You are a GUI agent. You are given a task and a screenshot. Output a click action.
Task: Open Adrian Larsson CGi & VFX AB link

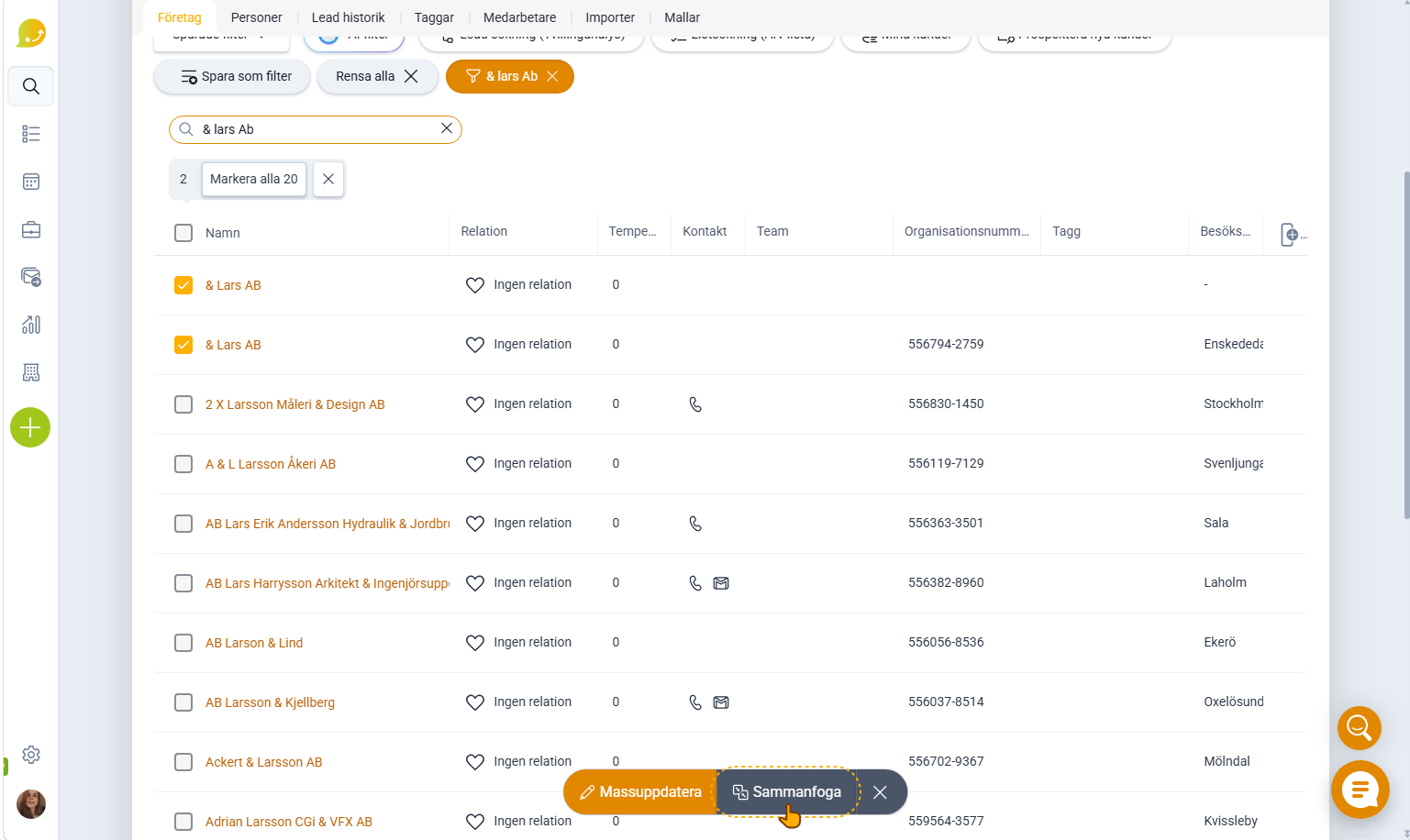(x=289, y=822)
